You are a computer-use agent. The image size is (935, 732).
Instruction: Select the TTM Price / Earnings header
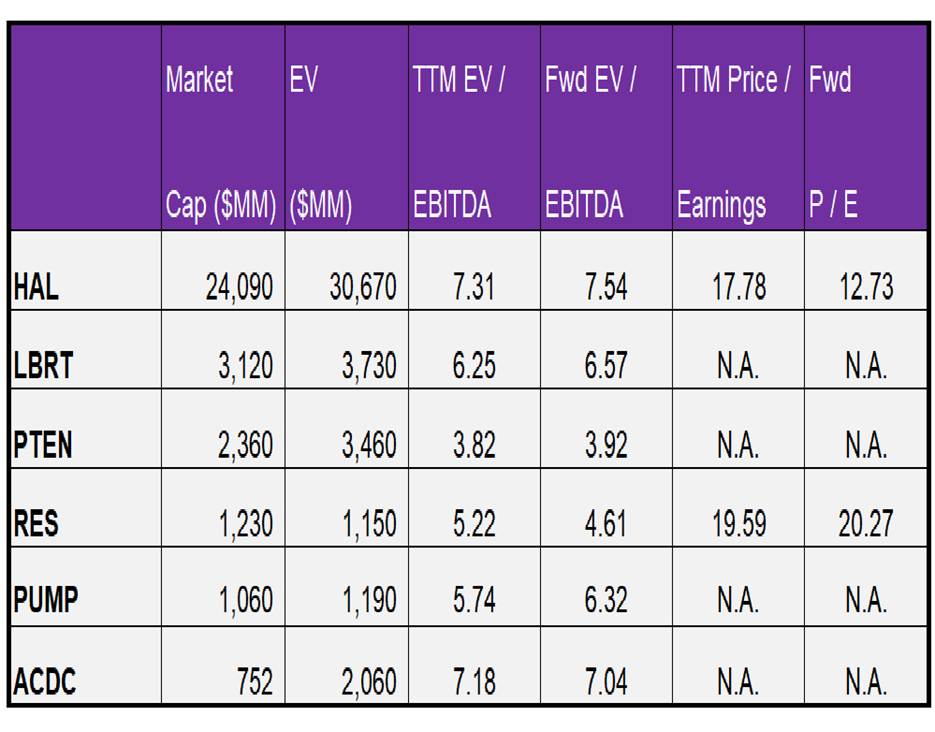click(x=734, y=140)
